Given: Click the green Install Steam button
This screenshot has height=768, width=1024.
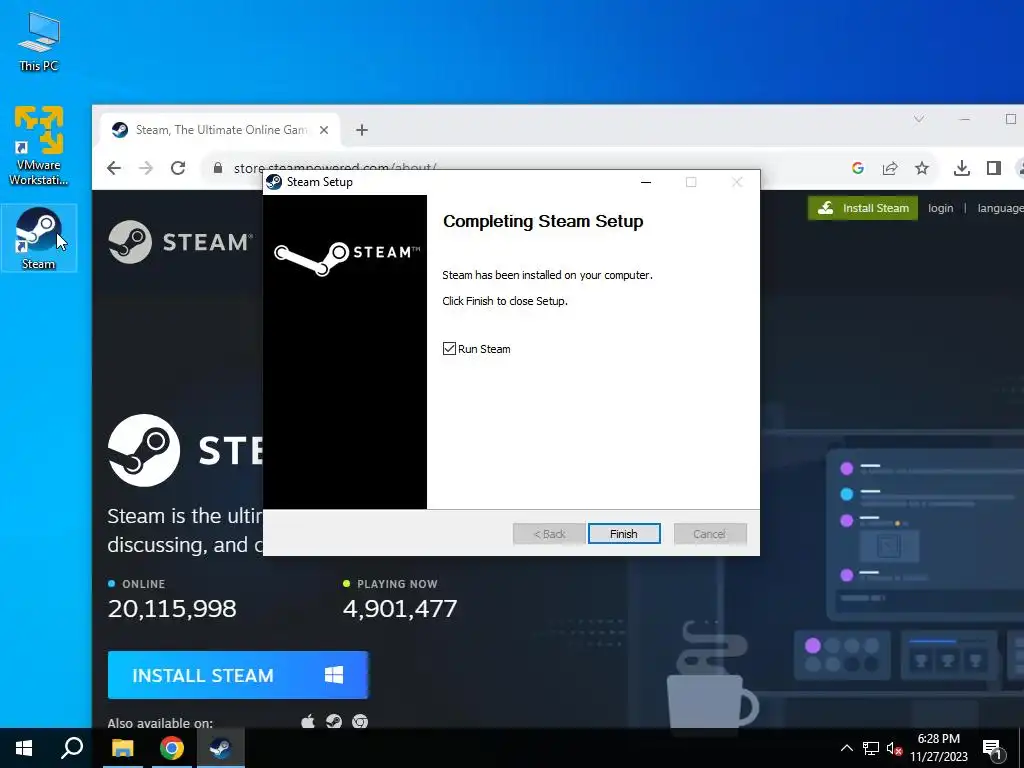Looking at the screenshot, I should [x=863, y=208].
